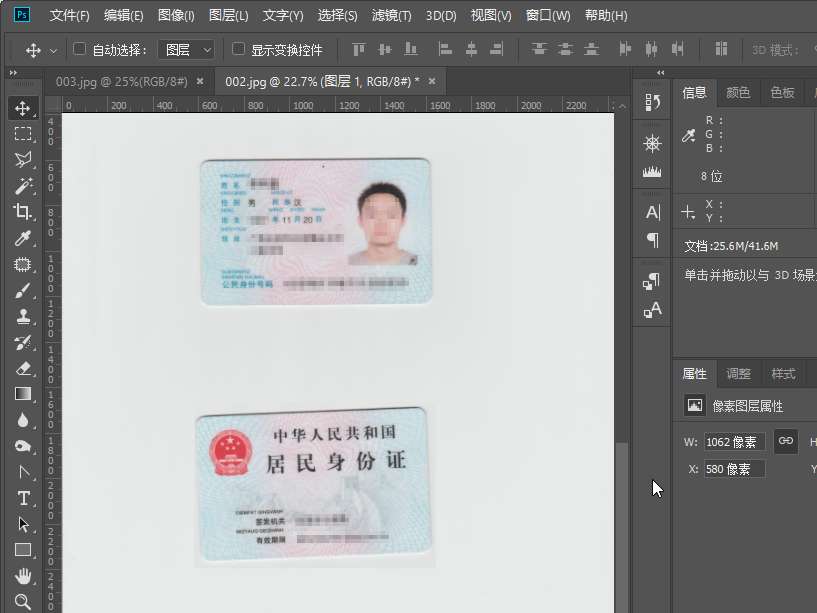Align vertical centers in options bar
The width and height of the screenshot is (817, 613).
point(385,50)
